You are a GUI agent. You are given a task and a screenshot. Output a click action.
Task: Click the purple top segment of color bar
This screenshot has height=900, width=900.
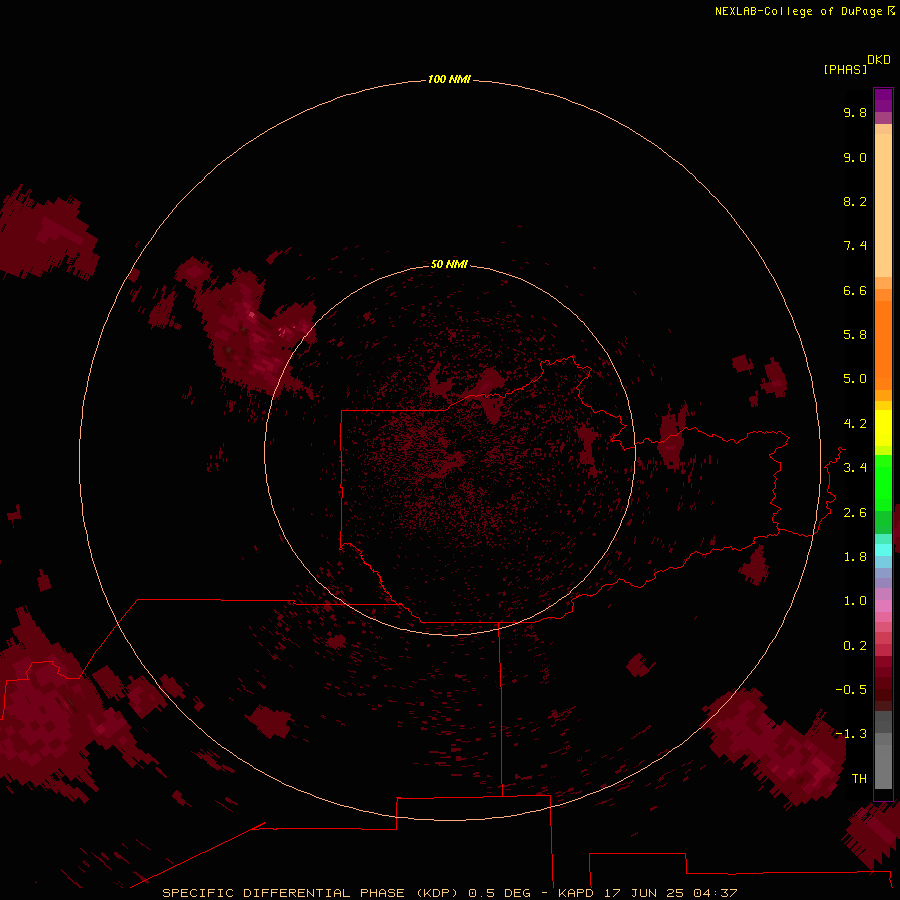[x=883, y=100]
